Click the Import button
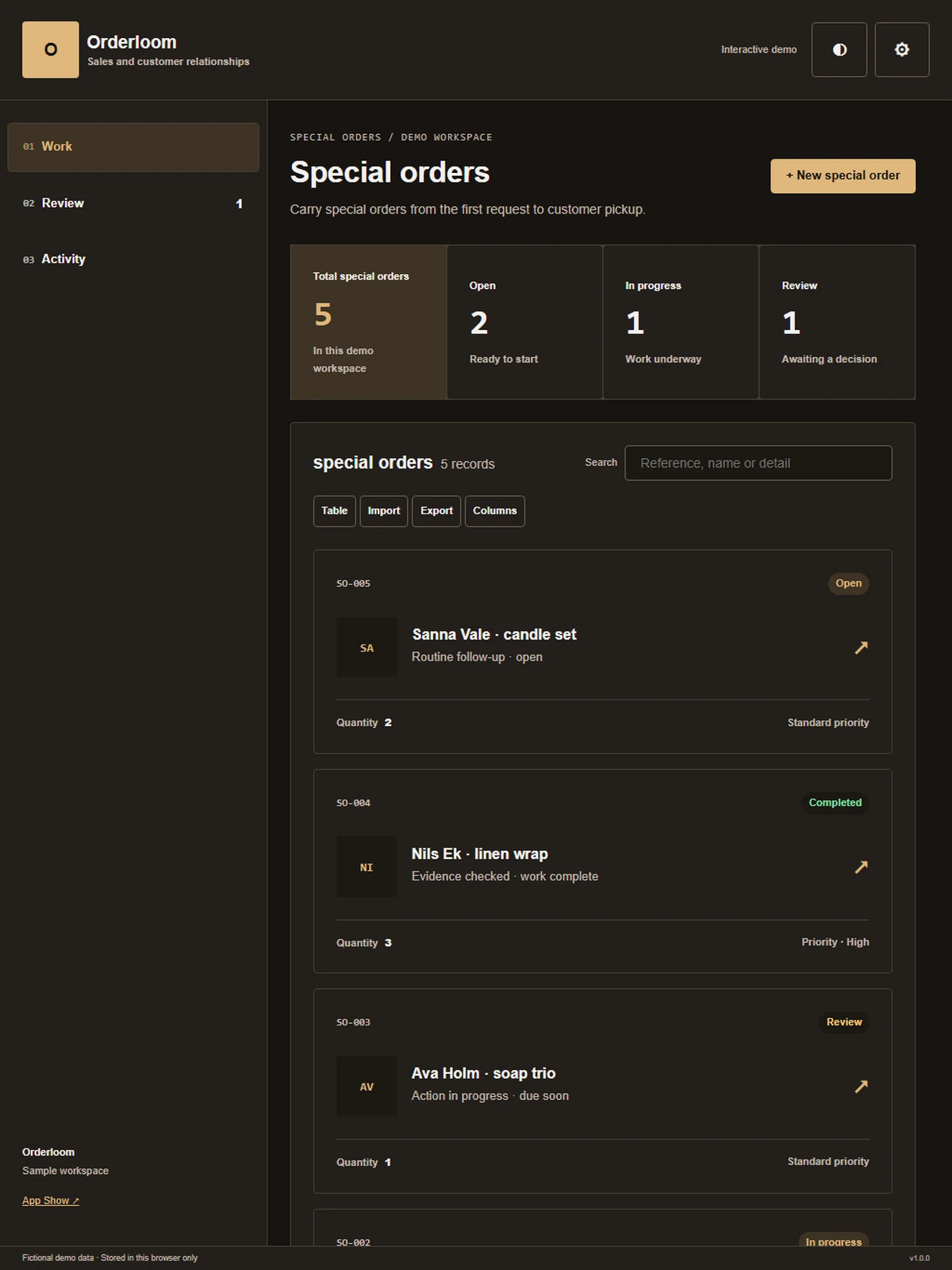The width and height of the screenshot is (952, 1270). tap(384, 511)
